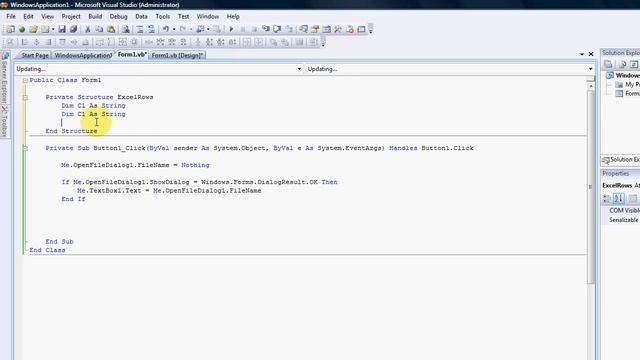Select My Project in Solution Explorer
This screenshot has height=360, width=640.
[628, 84]
